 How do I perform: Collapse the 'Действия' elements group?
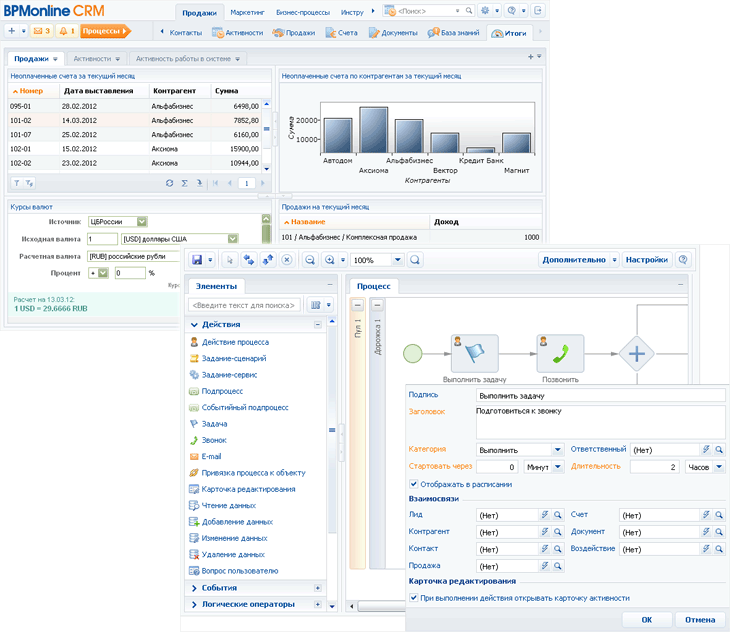tap(317, 324)
